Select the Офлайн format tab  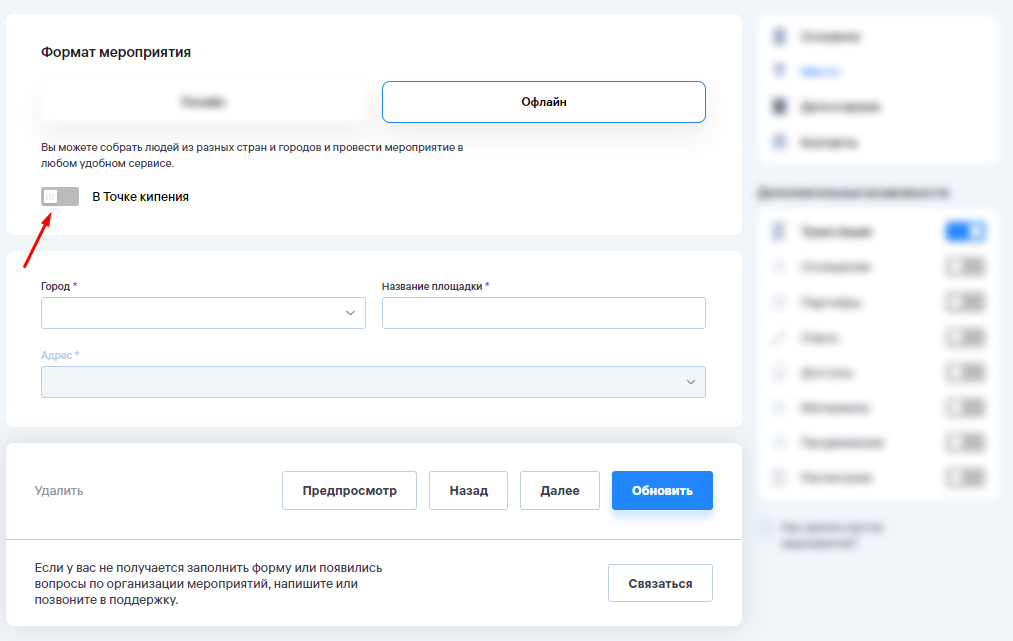coord(544,102)
